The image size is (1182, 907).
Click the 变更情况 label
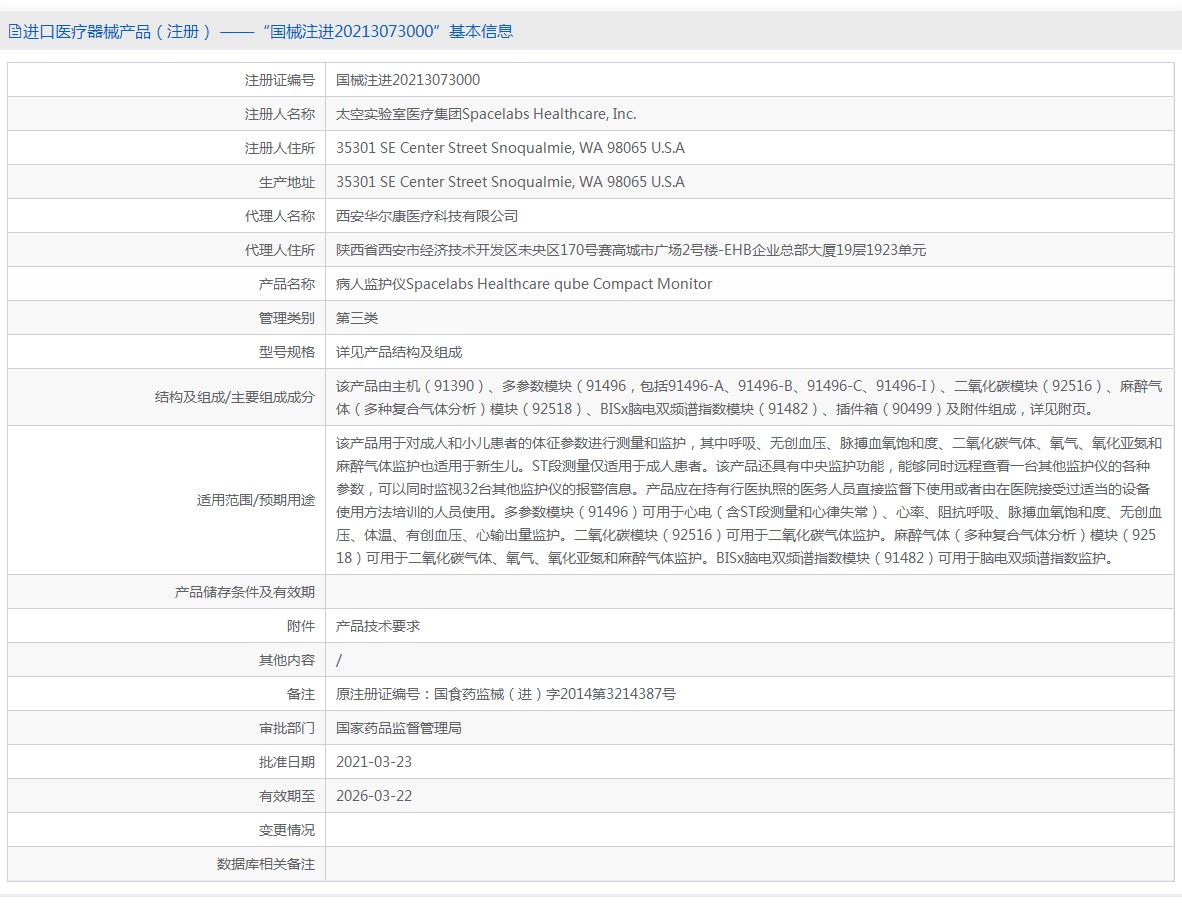tap(286, 829)
